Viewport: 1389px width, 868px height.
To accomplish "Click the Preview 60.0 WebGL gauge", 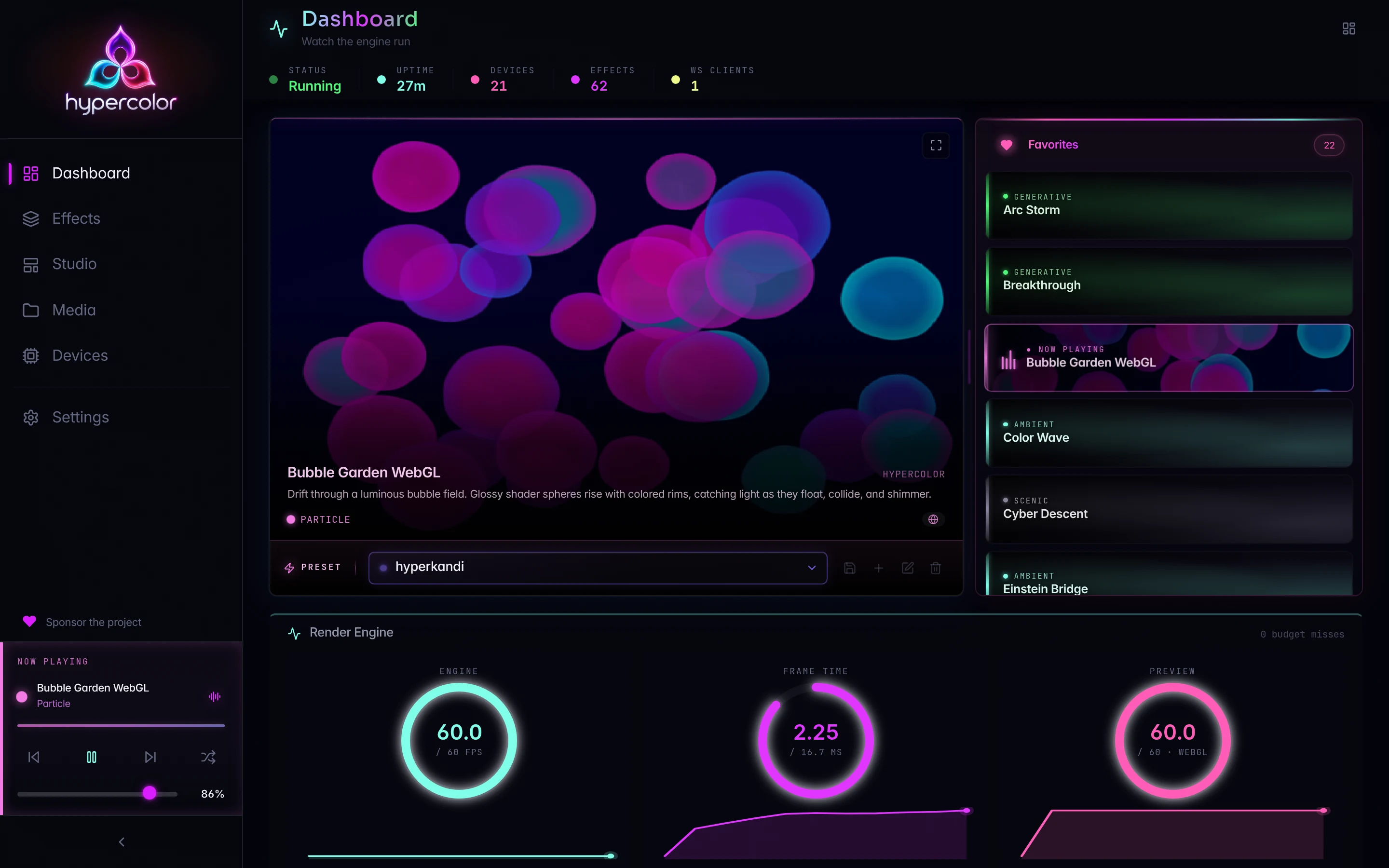I will coord(1172,741).
